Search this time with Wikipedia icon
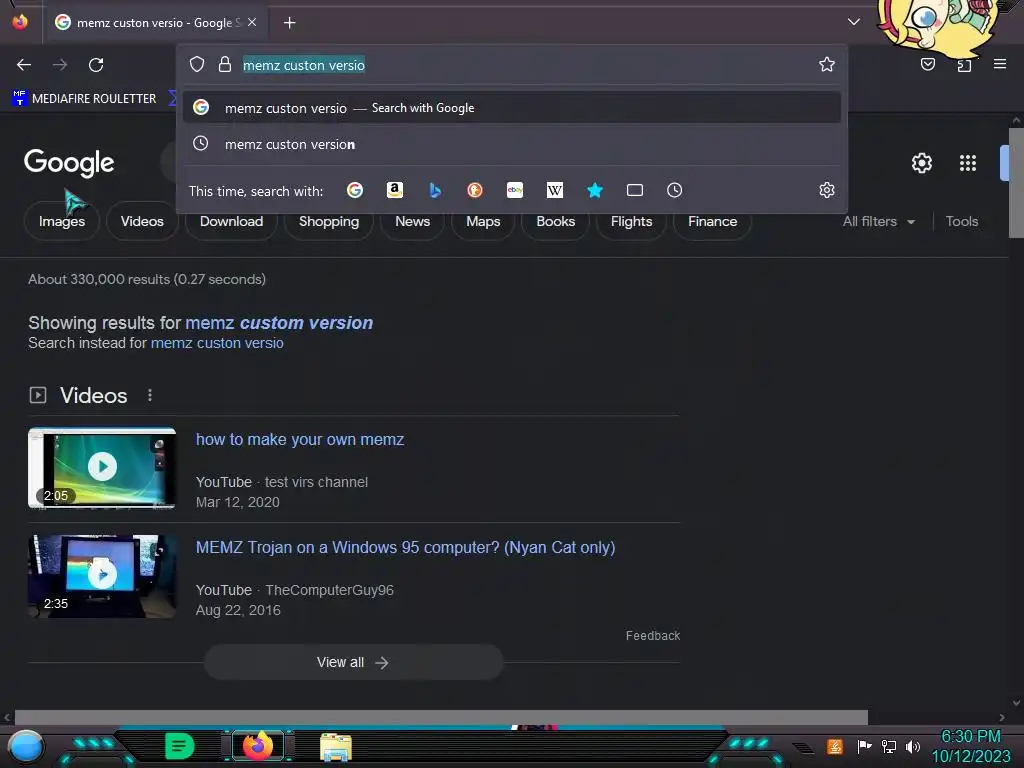This screenshot has width=1024, height=768. (554, 190)
